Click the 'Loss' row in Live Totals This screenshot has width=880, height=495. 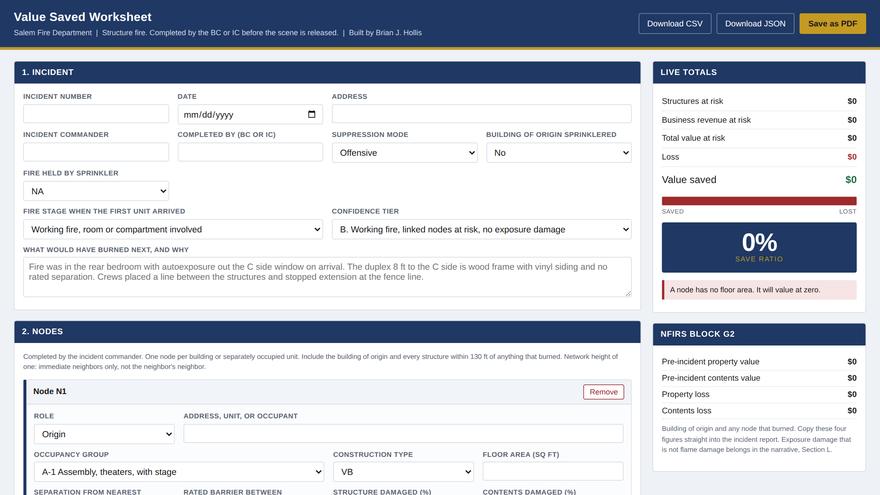759,157
